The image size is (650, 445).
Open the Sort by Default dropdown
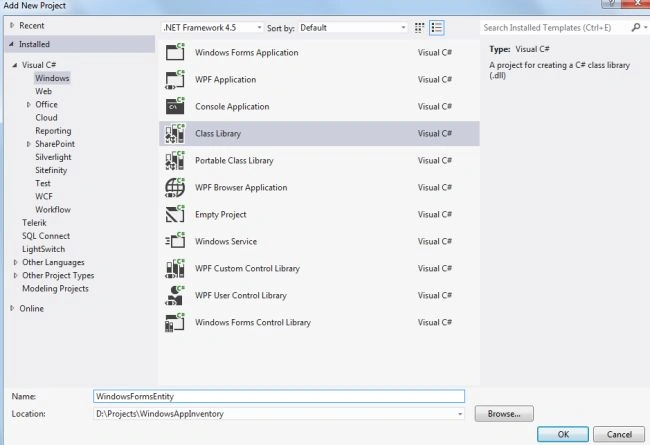[x=353, y=28]
